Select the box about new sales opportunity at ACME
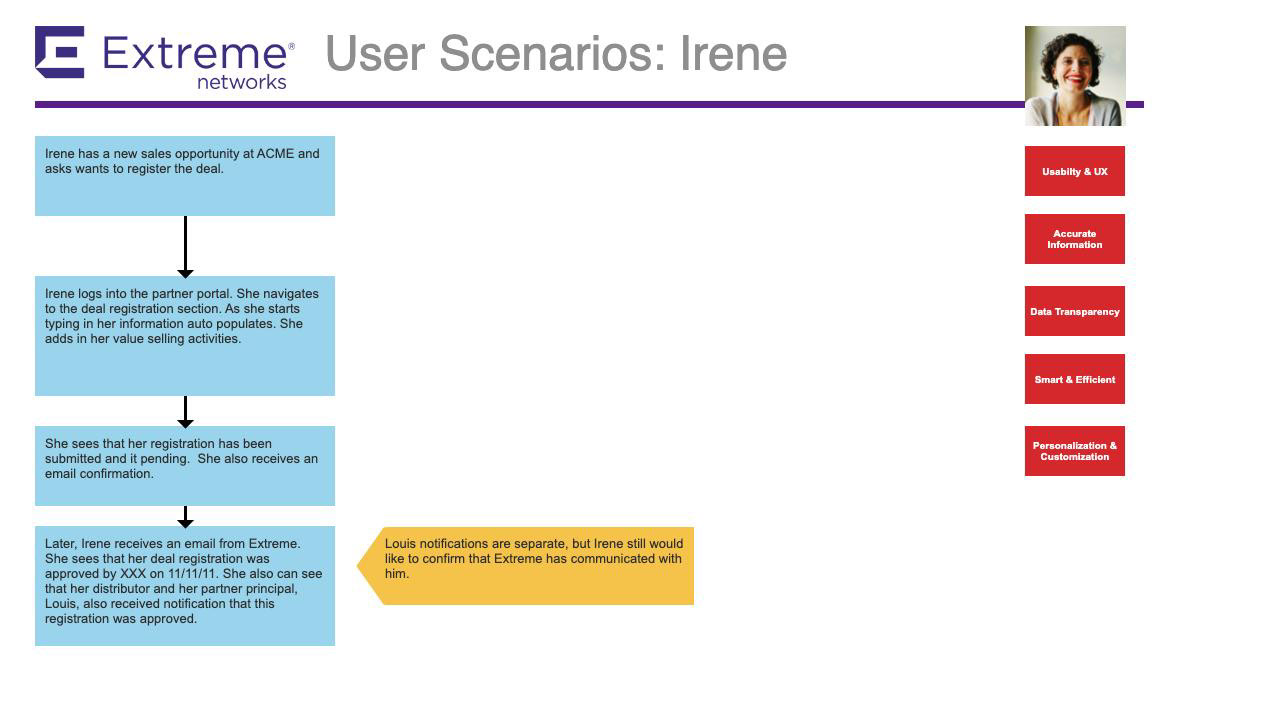 tap(185, 176)
